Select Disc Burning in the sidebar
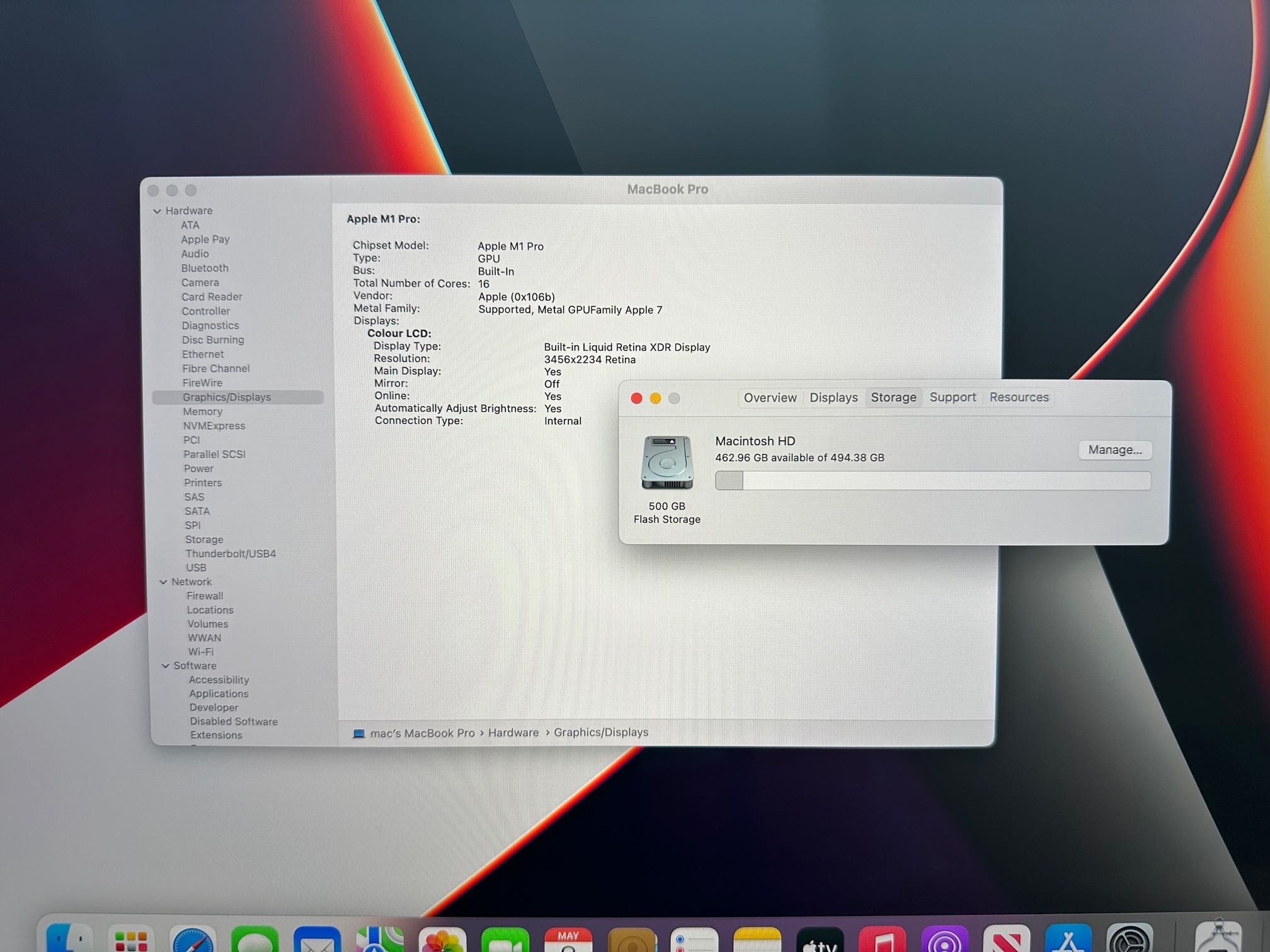The height and width of the screenshot is (952, 1270). point(213,340)
